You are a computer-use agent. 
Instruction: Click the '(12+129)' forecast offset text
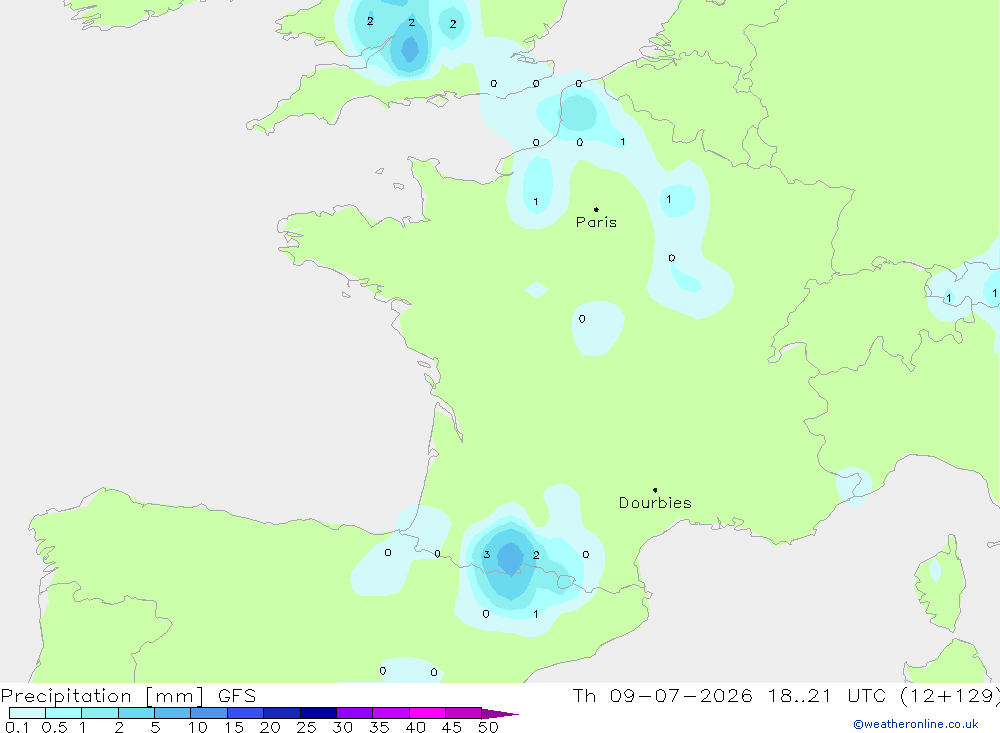pos(950,696)
